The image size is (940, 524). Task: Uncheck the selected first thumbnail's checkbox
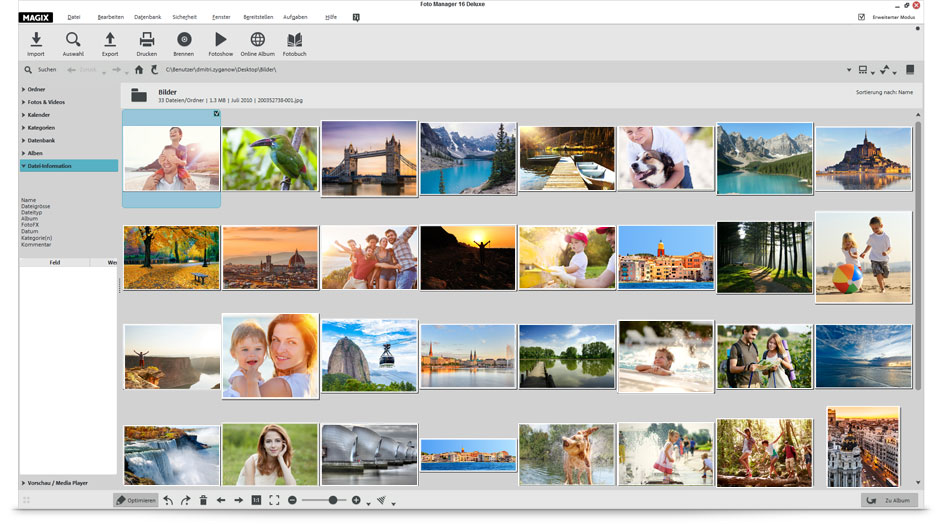[x=216, y=113]
